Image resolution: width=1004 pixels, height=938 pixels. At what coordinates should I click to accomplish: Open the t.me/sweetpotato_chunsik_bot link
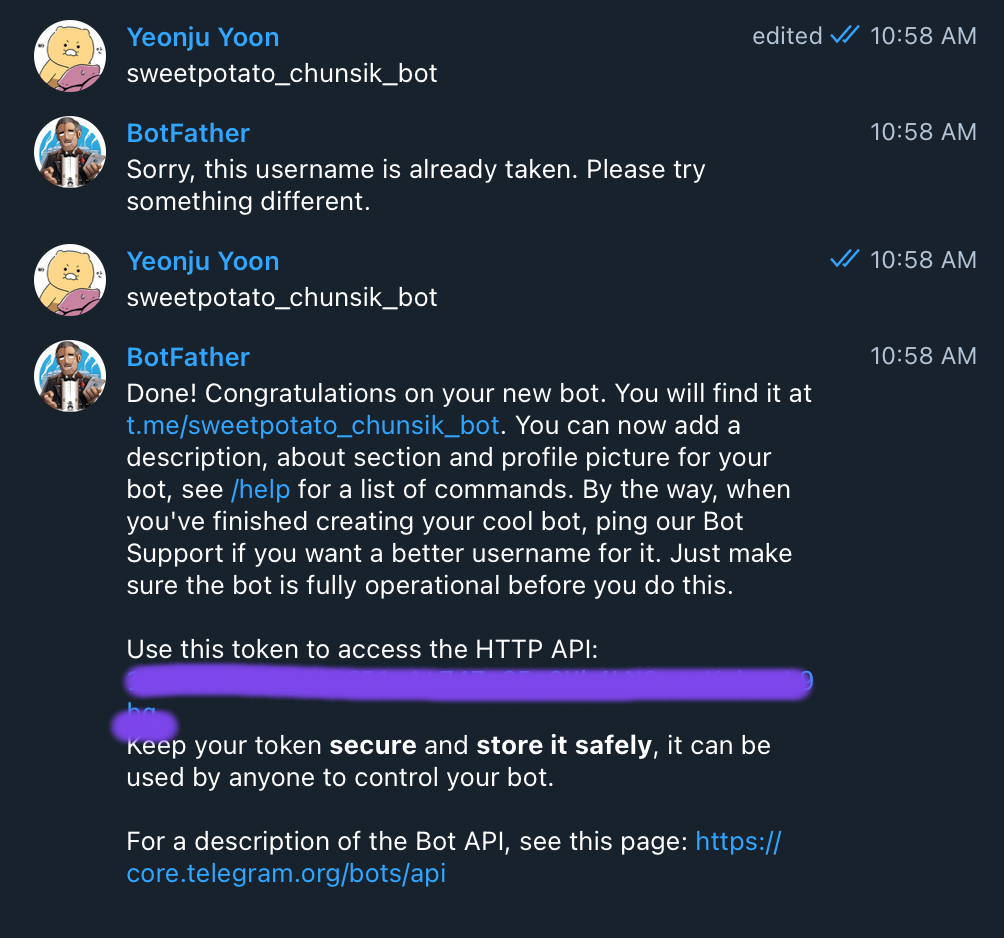point(312,425)
